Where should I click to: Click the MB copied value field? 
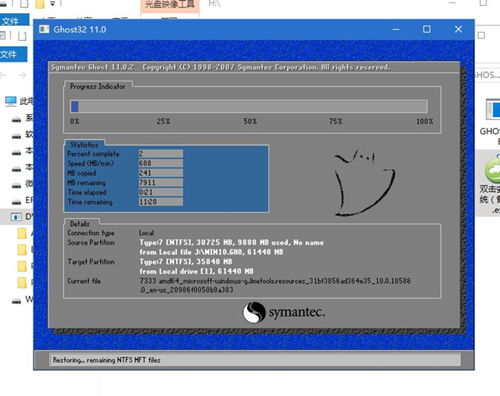[x=161, y=173]
